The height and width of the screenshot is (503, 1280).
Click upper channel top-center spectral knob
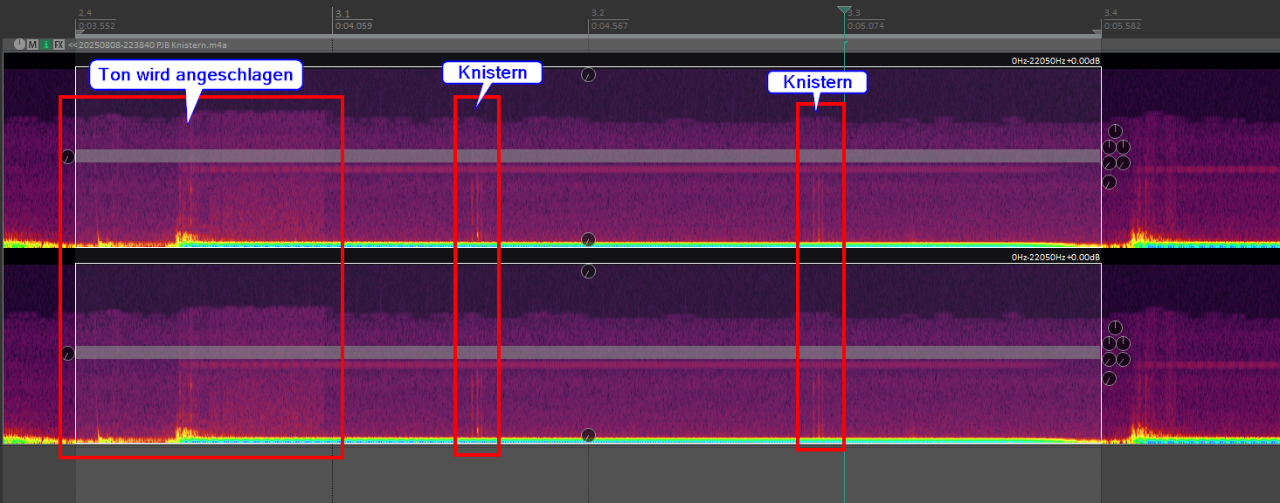pyautogui.click(x=589, y=75)
